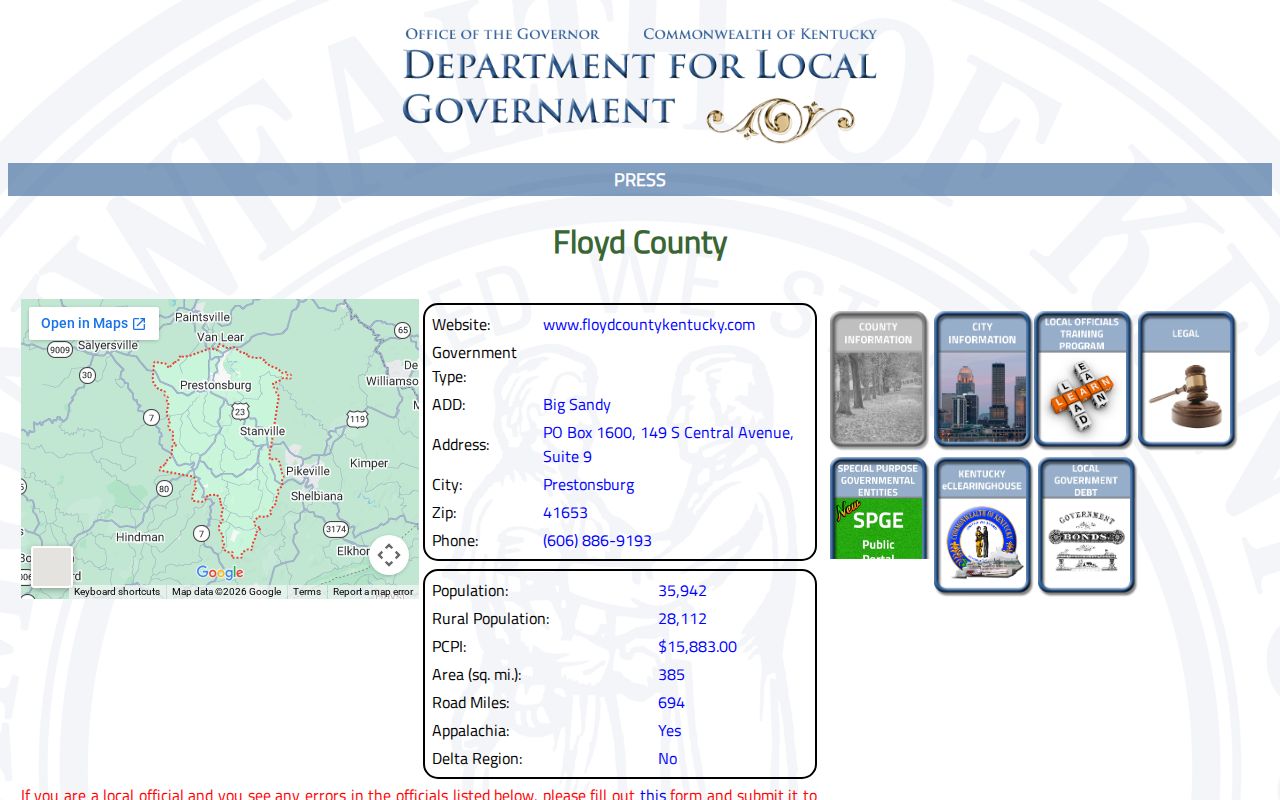
Task: Click Keyboard shortcuts on the map
Action: (x=117, y=592)
